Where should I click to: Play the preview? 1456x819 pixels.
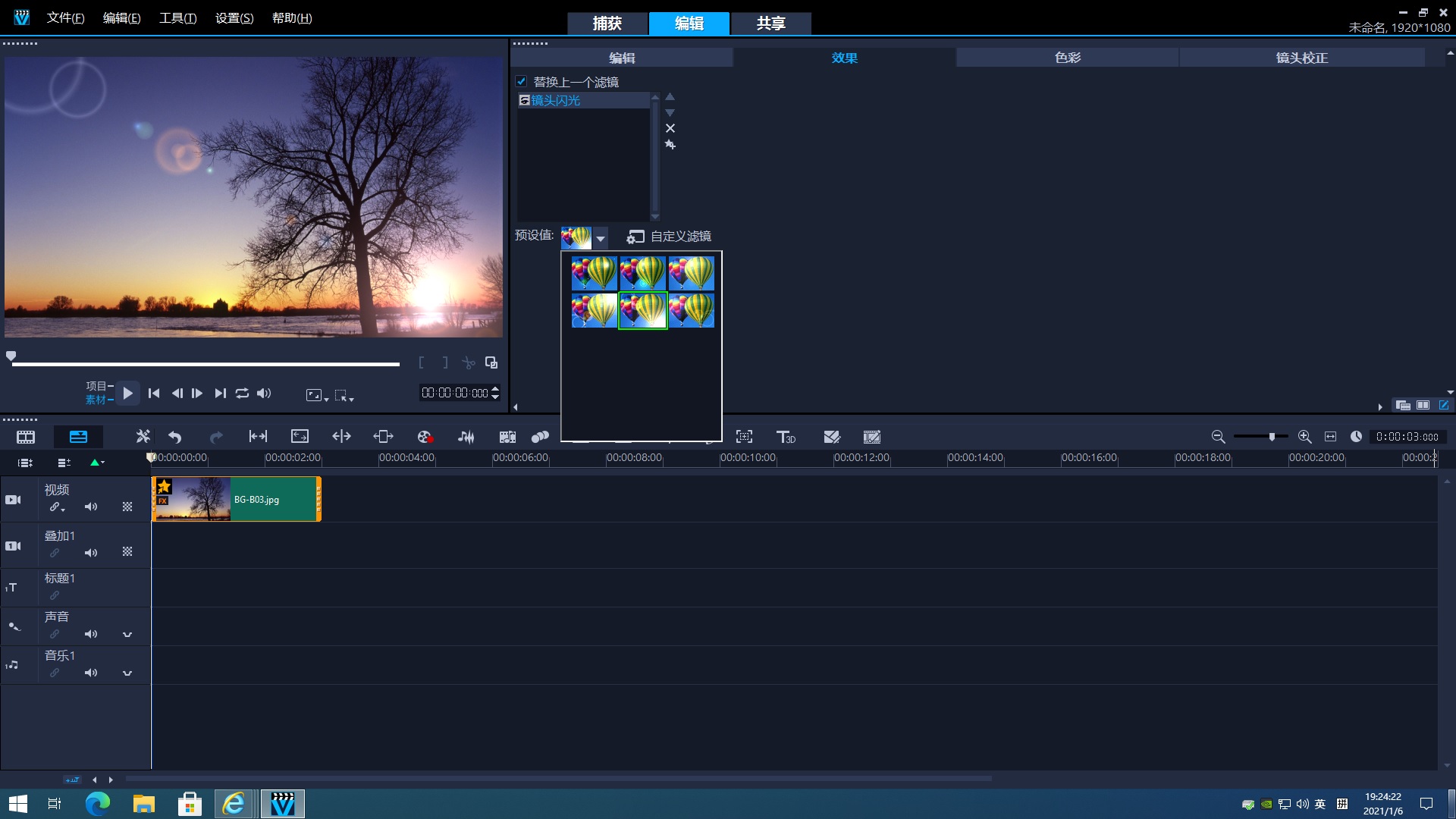point(127,393)
